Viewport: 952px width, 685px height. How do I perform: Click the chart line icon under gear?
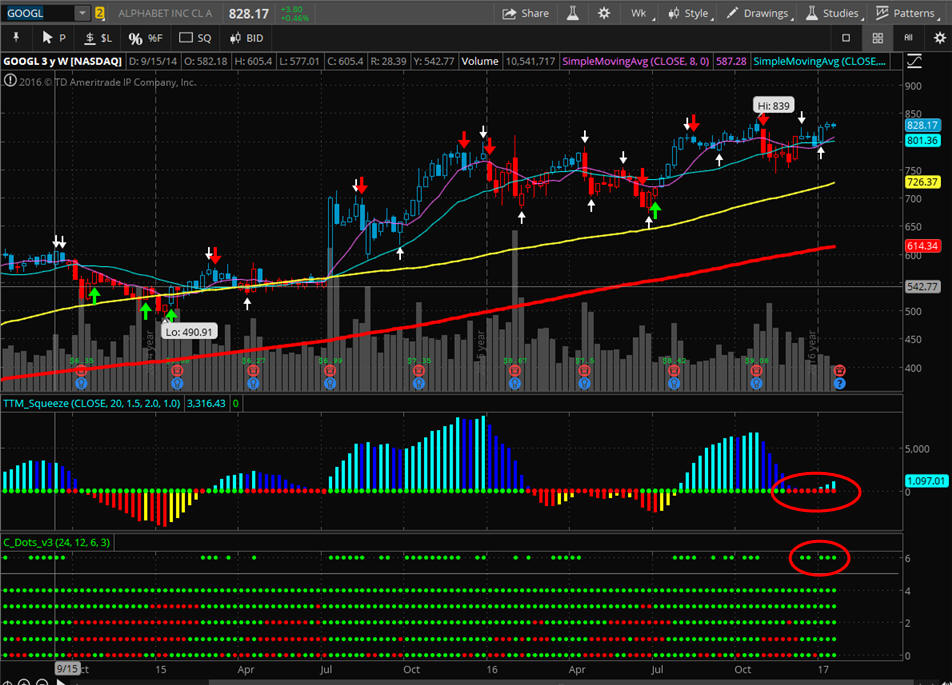coord(915,61)
